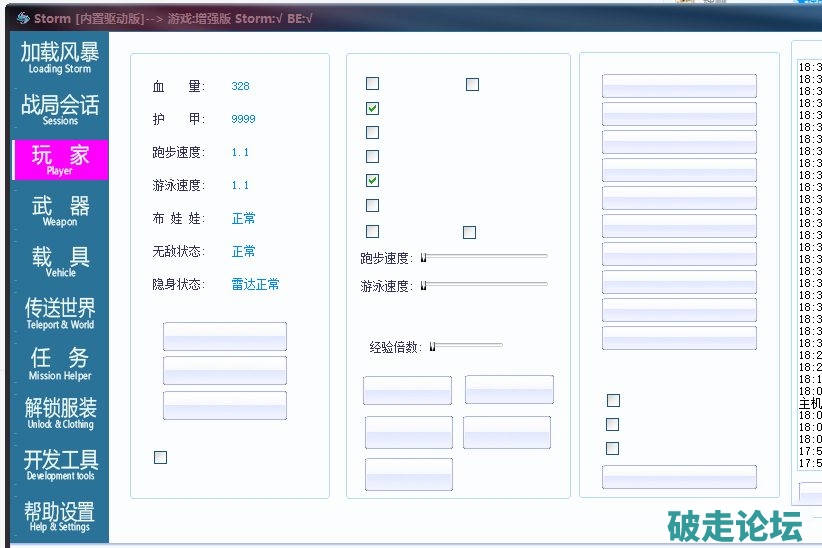
Task: Click the 正常 status of 布娃娃
Action: (243, 218)
